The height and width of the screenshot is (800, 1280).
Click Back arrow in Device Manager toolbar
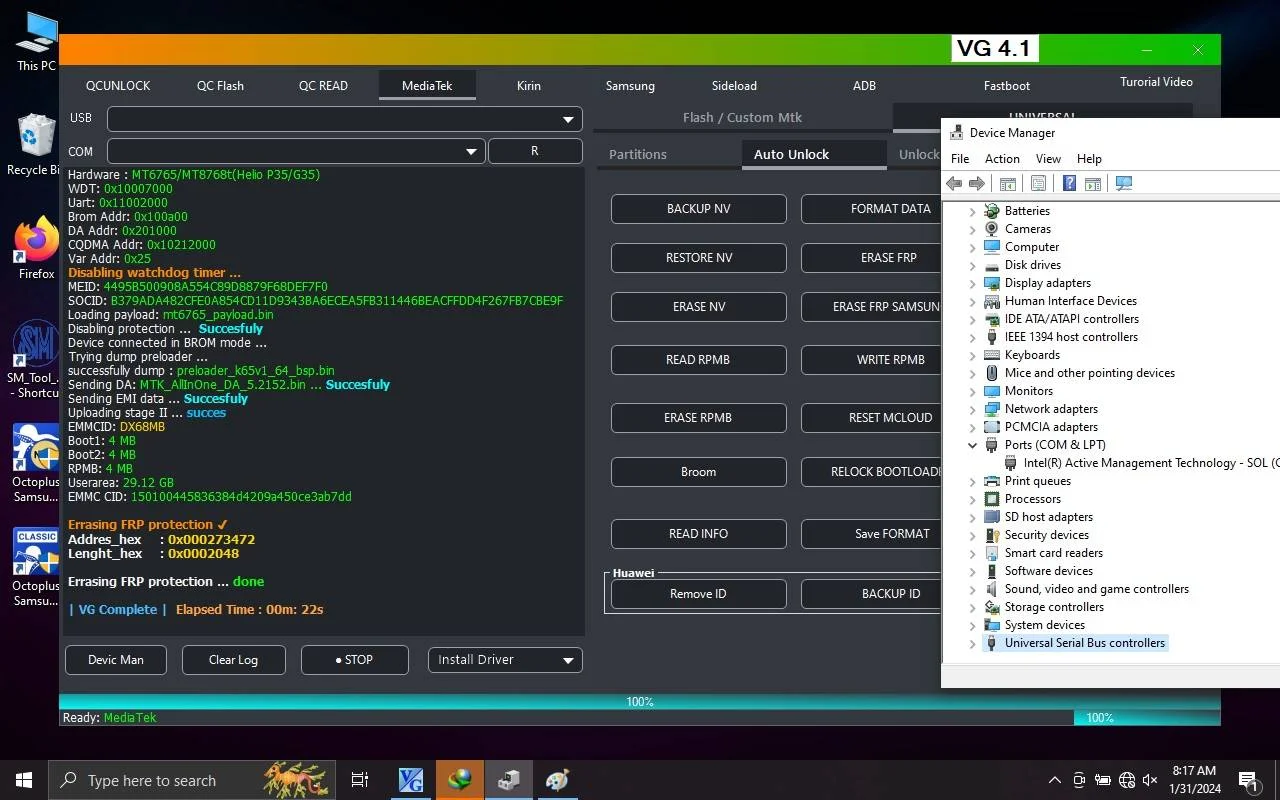click(954, 183)
